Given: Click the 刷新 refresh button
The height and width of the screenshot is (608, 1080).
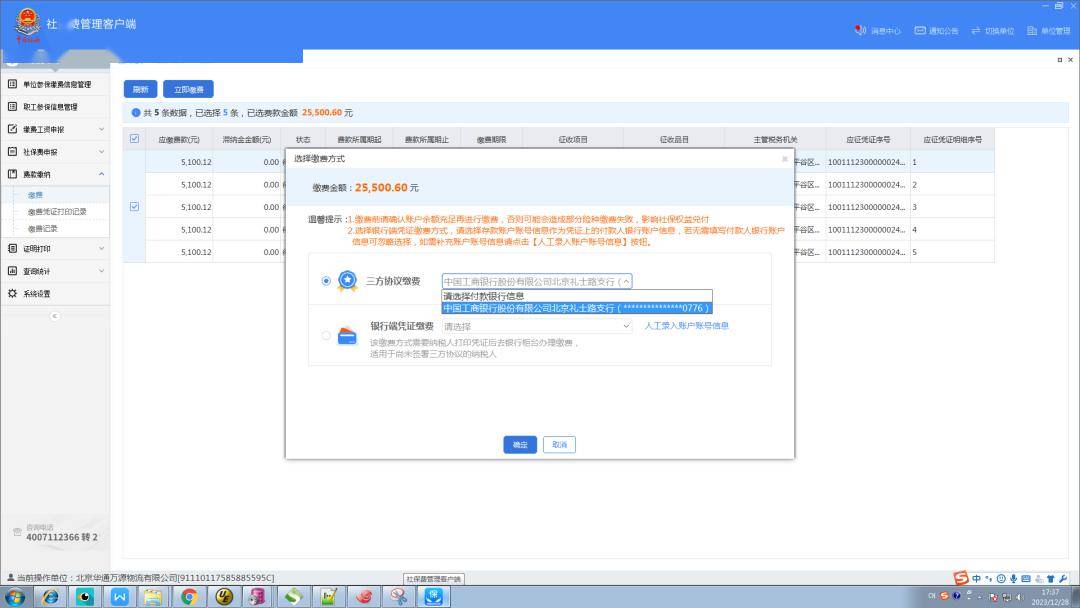Looking at the screenshot, I should pyautogui.click(x=141, y=89).
